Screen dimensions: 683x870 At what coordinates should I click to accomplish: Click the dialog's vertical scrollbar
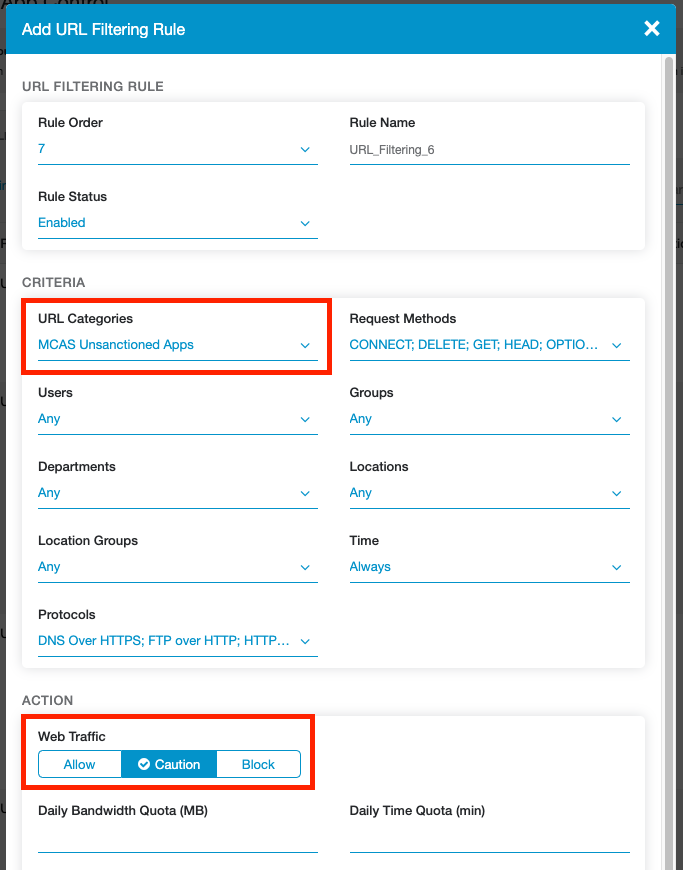pos(669,400)
